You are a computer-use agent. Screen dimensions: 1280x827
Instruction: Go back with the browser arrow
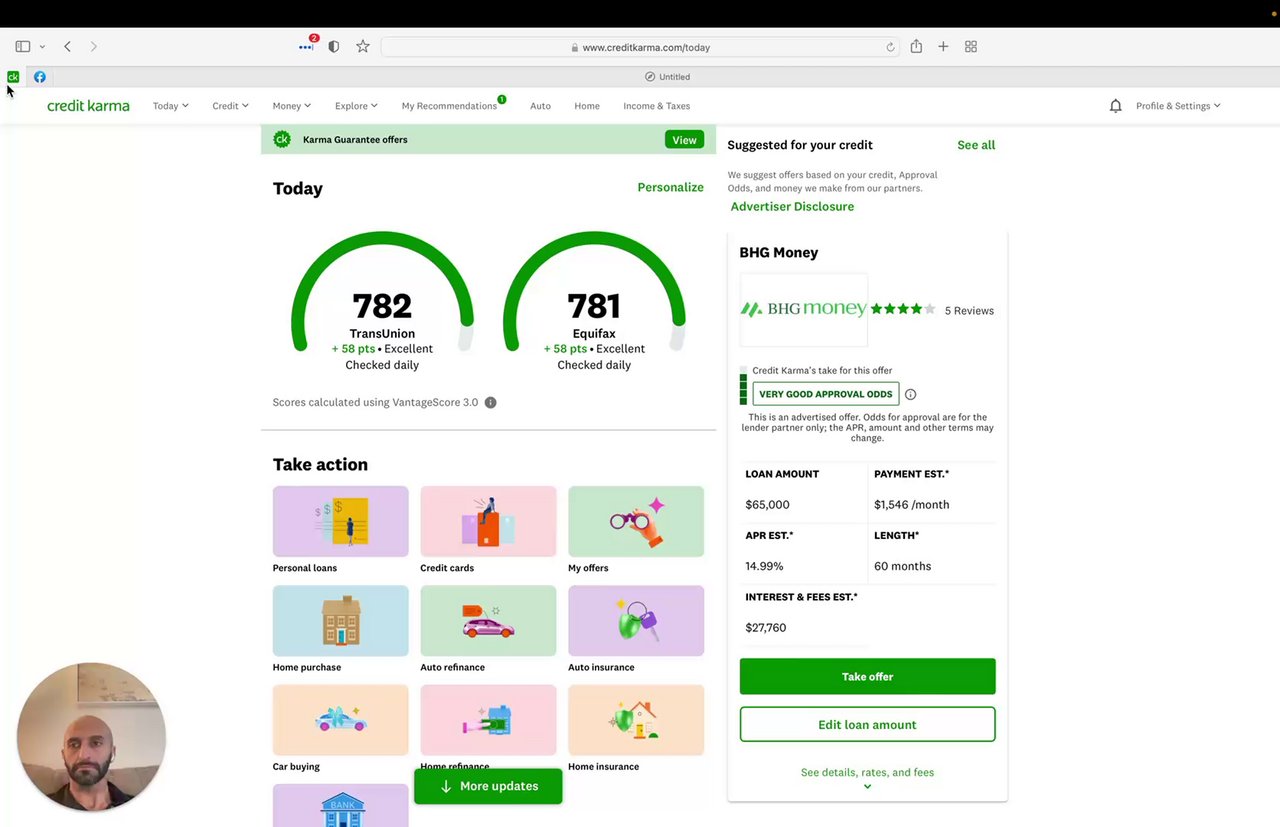point(67,47)
